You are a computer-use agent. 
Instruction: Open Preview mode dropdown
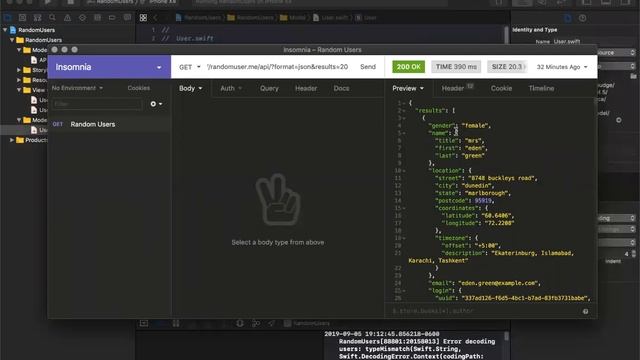[x=408, y=89]
